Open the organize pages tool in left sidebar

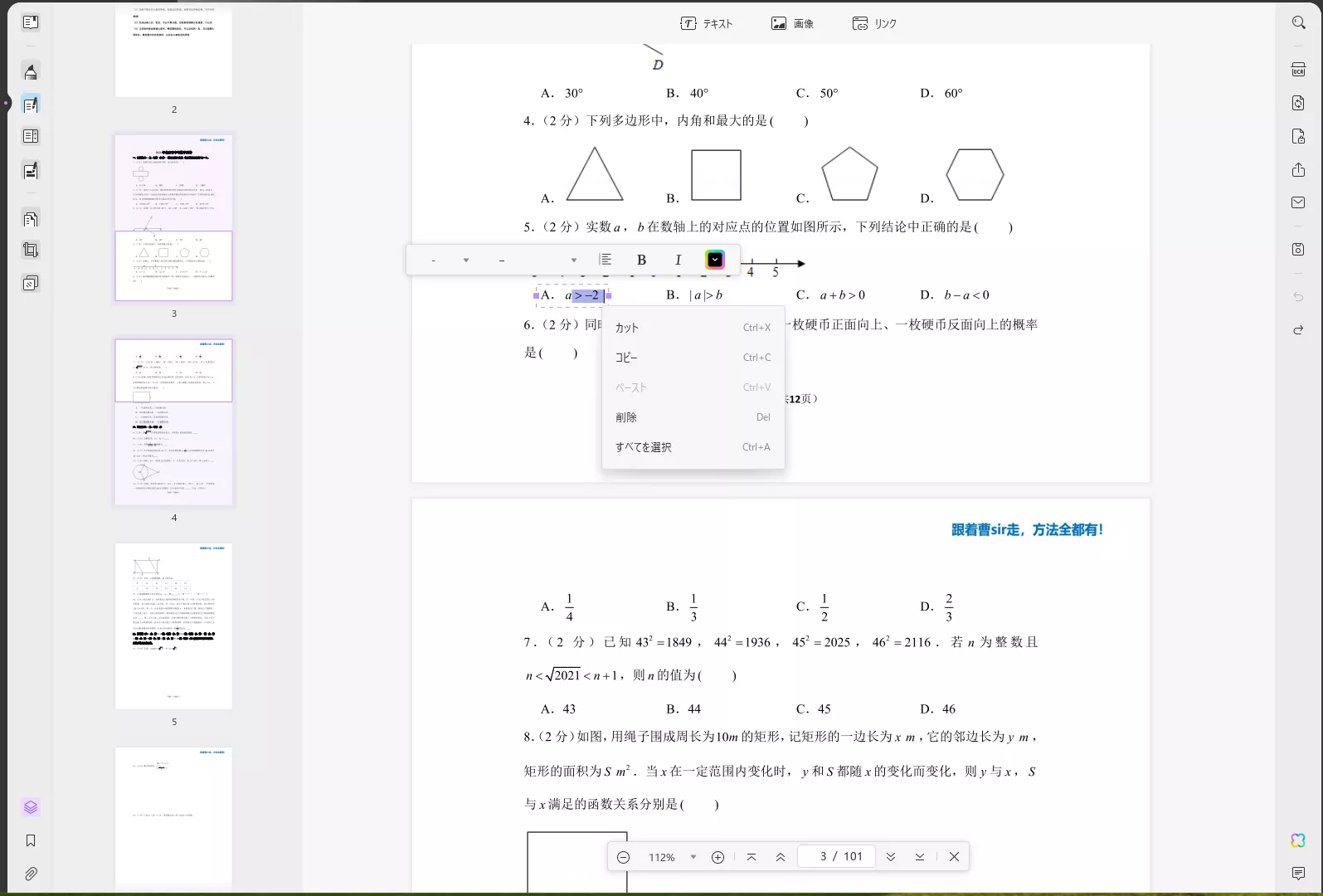coord(31,219)
